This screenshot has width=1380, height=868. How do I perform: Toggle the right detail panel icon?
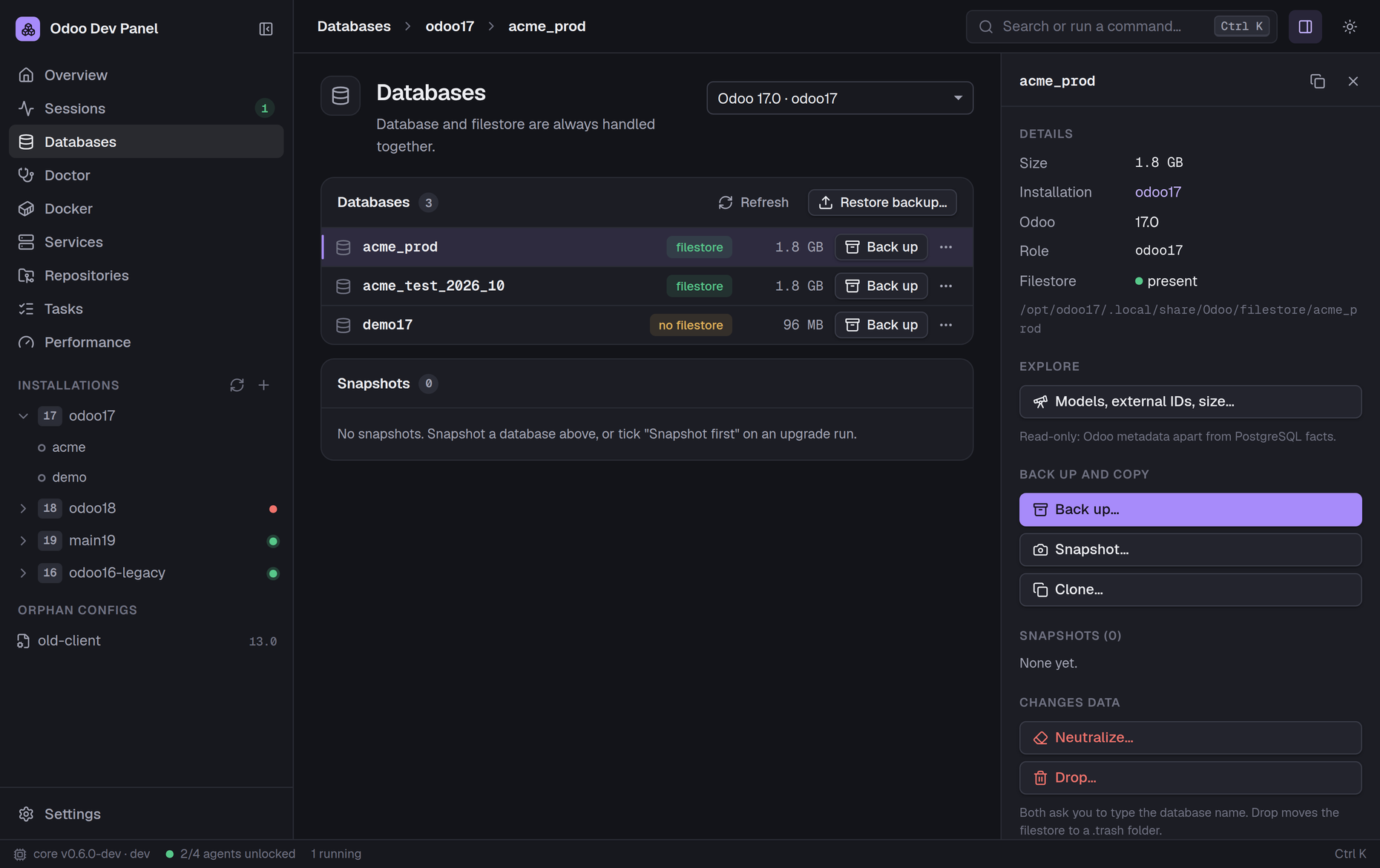[1305, 27]
